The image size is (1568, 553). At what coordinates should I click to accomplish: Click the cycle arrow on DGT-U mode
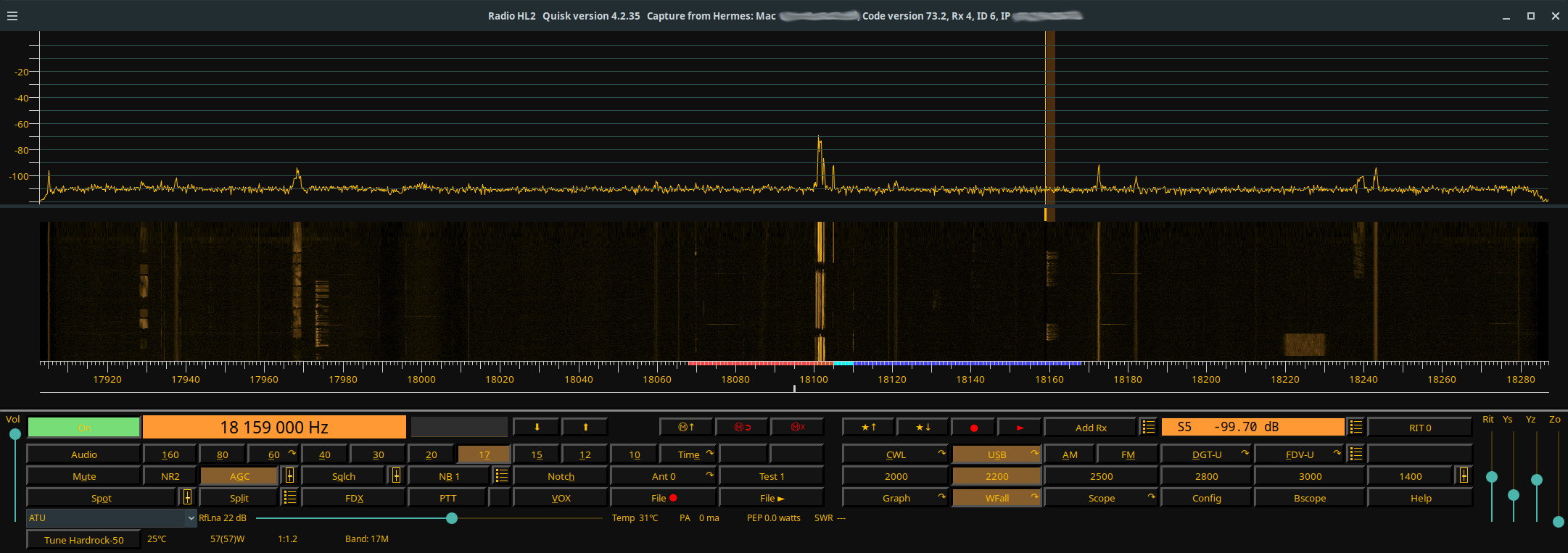[1245, 453]
